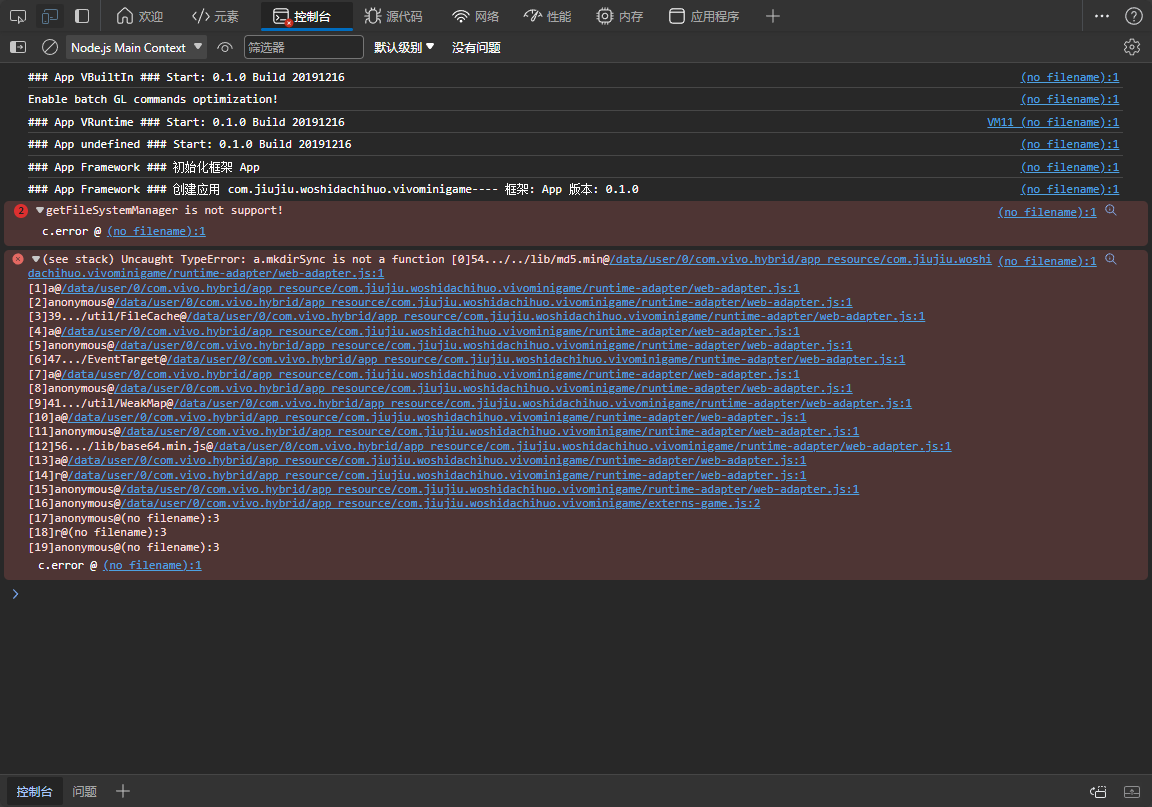Toggle the console sidebar icon
1152x807 pixels.
click(18, 47)
